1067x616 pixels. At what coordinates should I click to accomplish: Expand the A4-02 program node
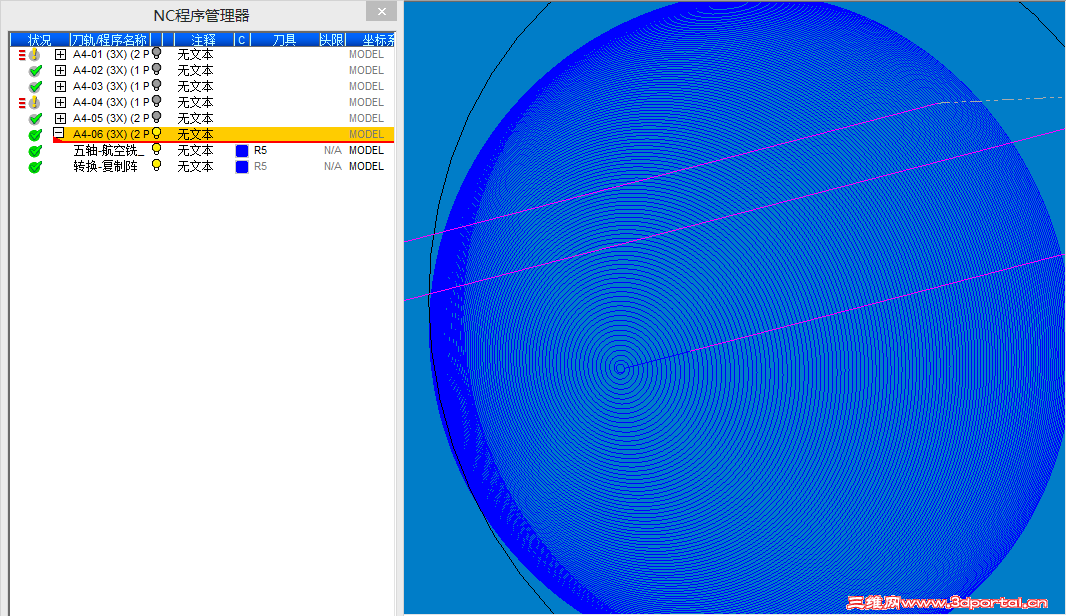[61, 70]
